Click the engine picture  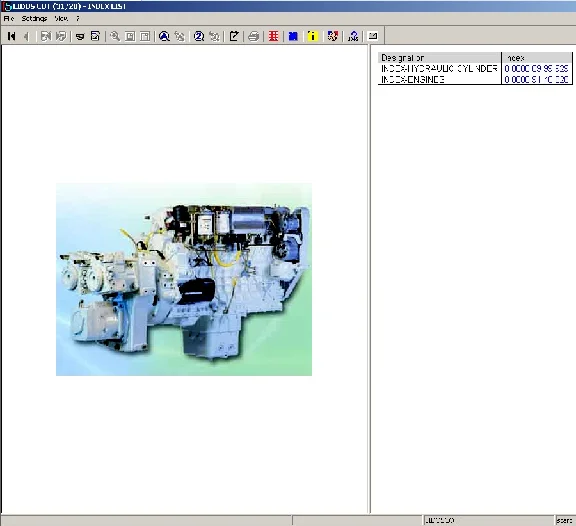(x=184, y=279)
